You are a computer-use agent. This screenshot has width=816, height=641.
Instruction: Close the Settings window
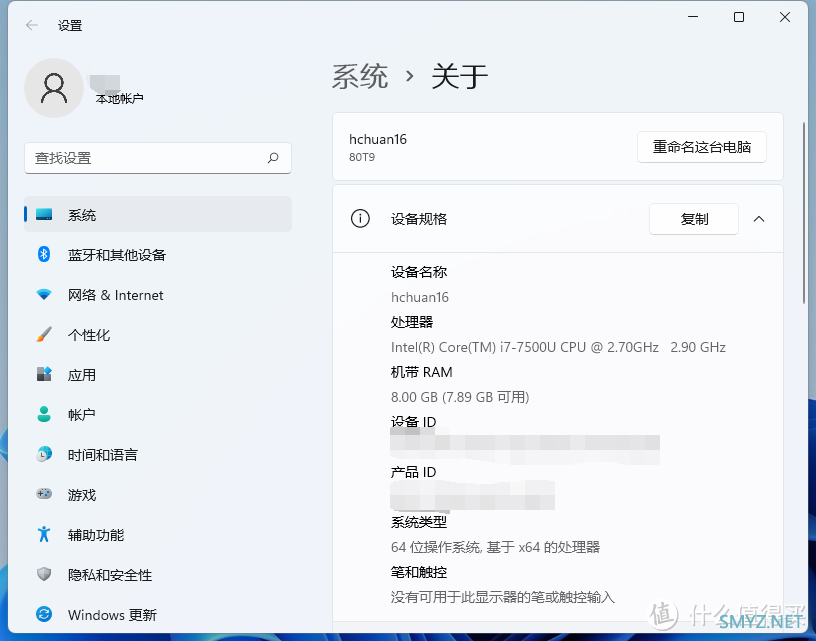(x=785, y=17)
